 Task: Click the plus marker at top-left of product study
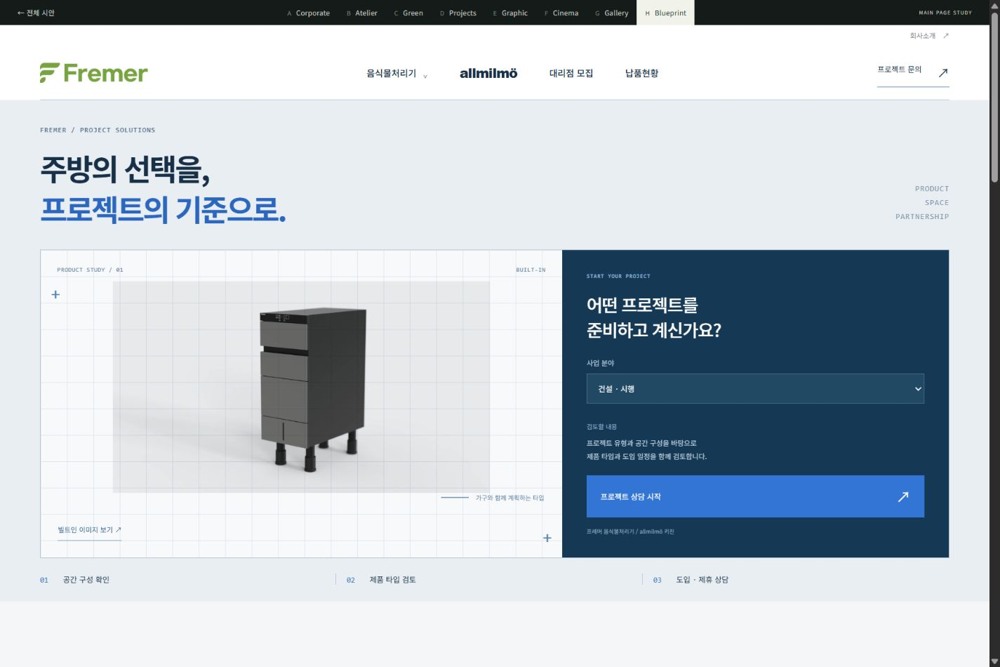(x=55, y=295)
